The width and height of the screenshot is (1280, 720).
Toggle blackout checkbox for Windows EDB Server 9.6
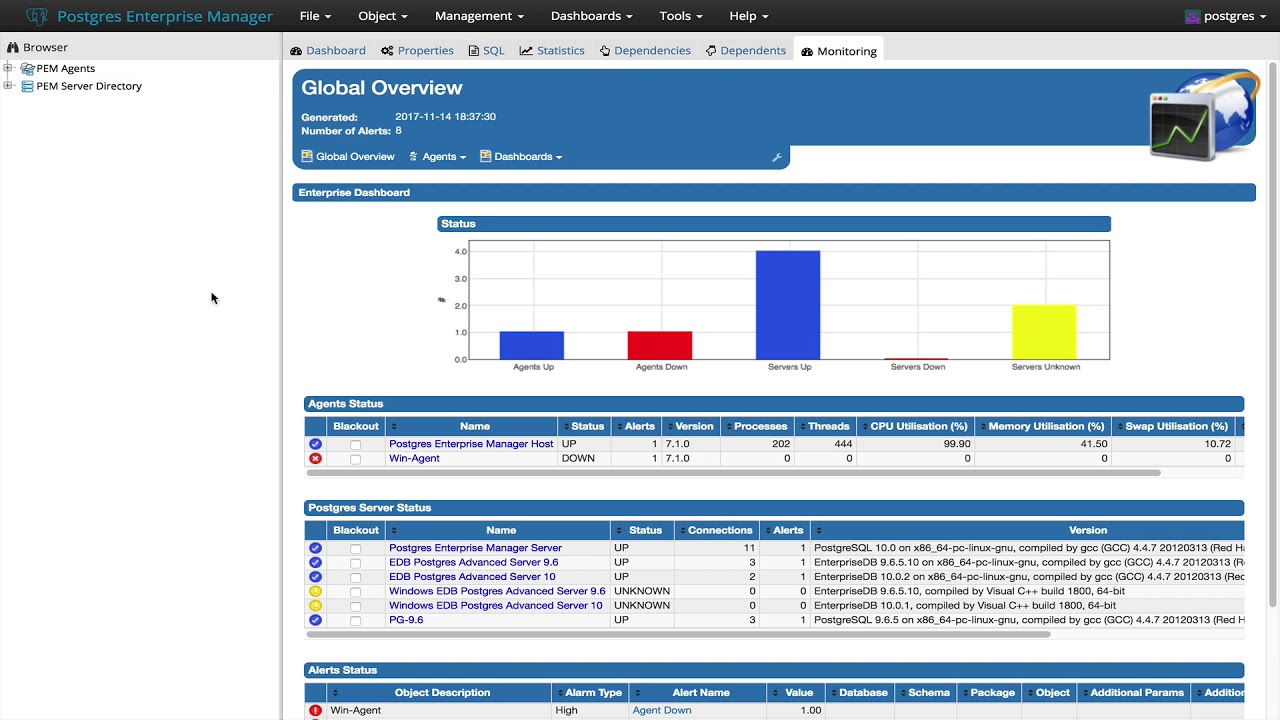click(355, 592)
